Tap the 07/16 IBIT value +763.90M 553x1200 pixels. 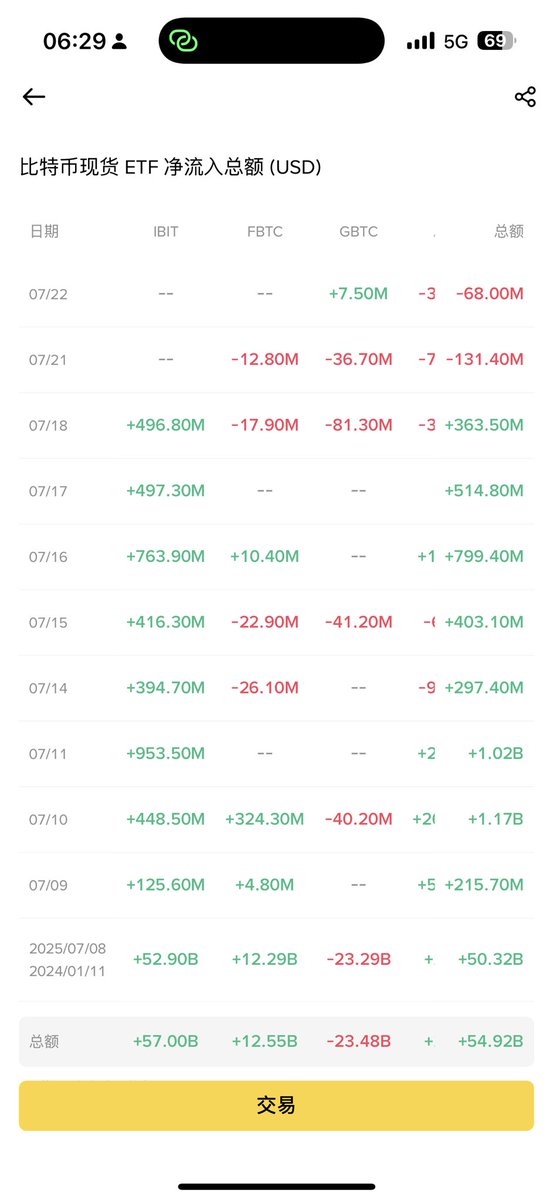pos(166,556)
